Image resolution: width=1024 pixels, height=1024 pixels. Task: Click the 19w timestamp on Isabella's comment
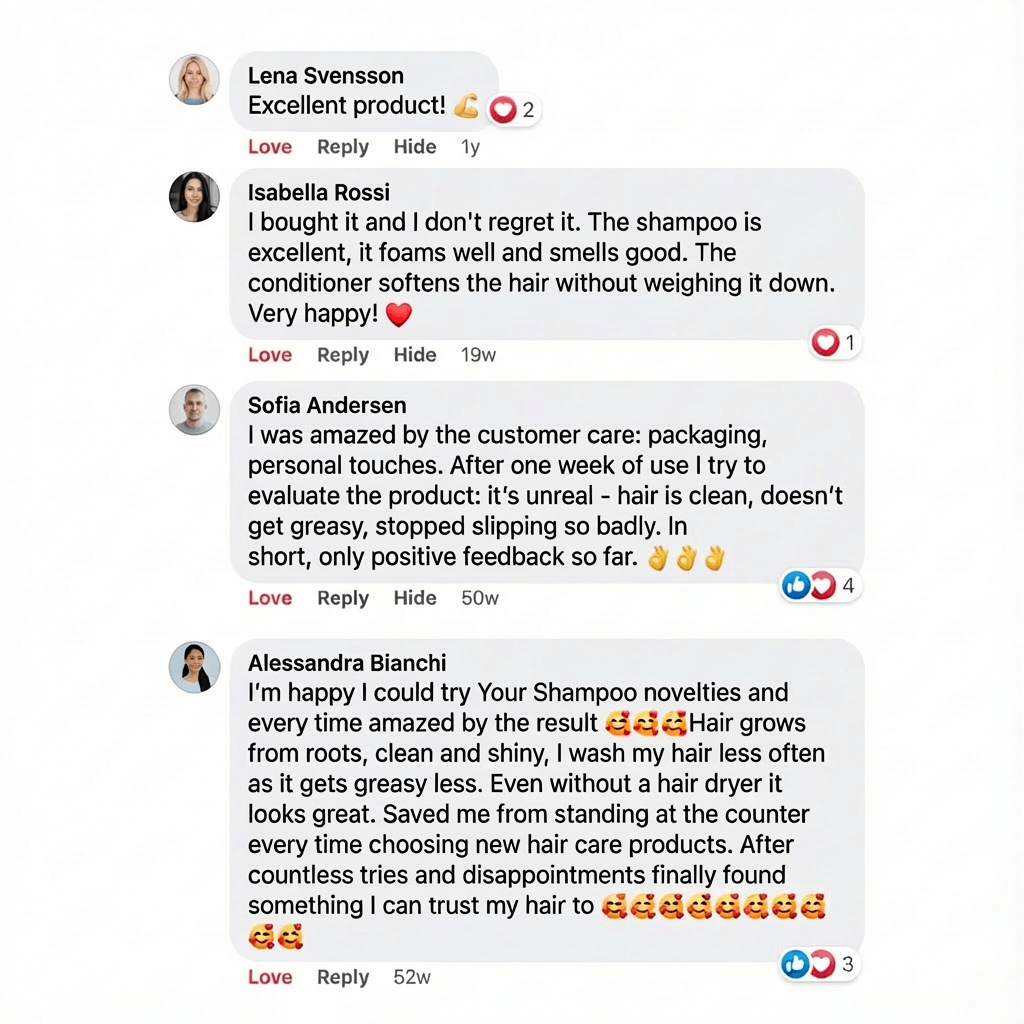[478, 355]
